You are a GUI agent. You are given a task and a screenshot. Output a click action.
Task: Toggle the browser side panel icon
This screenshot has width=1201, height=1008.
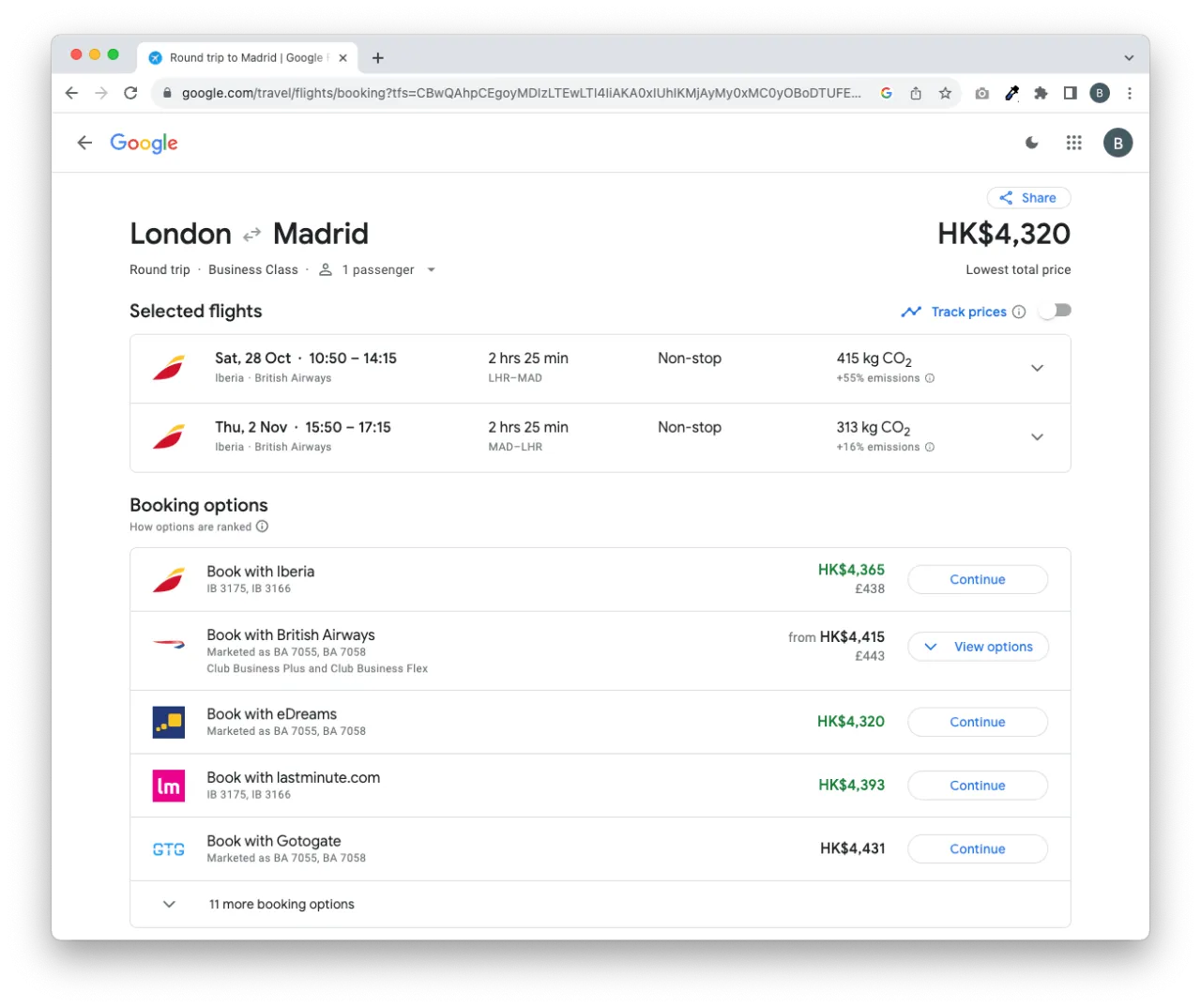(x=1070, y=93)
